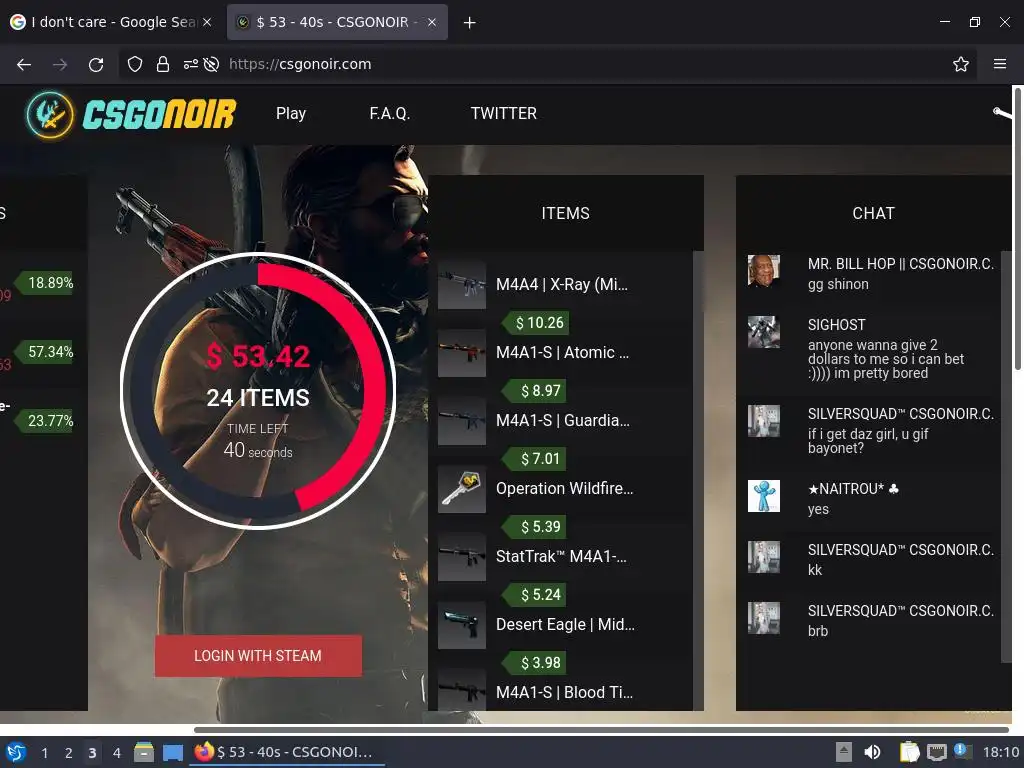Image resolution: width=1024 pixels, height=768 pixels.
Task: Close the CSGONOIR tab
Action: [x=432, y=22]
